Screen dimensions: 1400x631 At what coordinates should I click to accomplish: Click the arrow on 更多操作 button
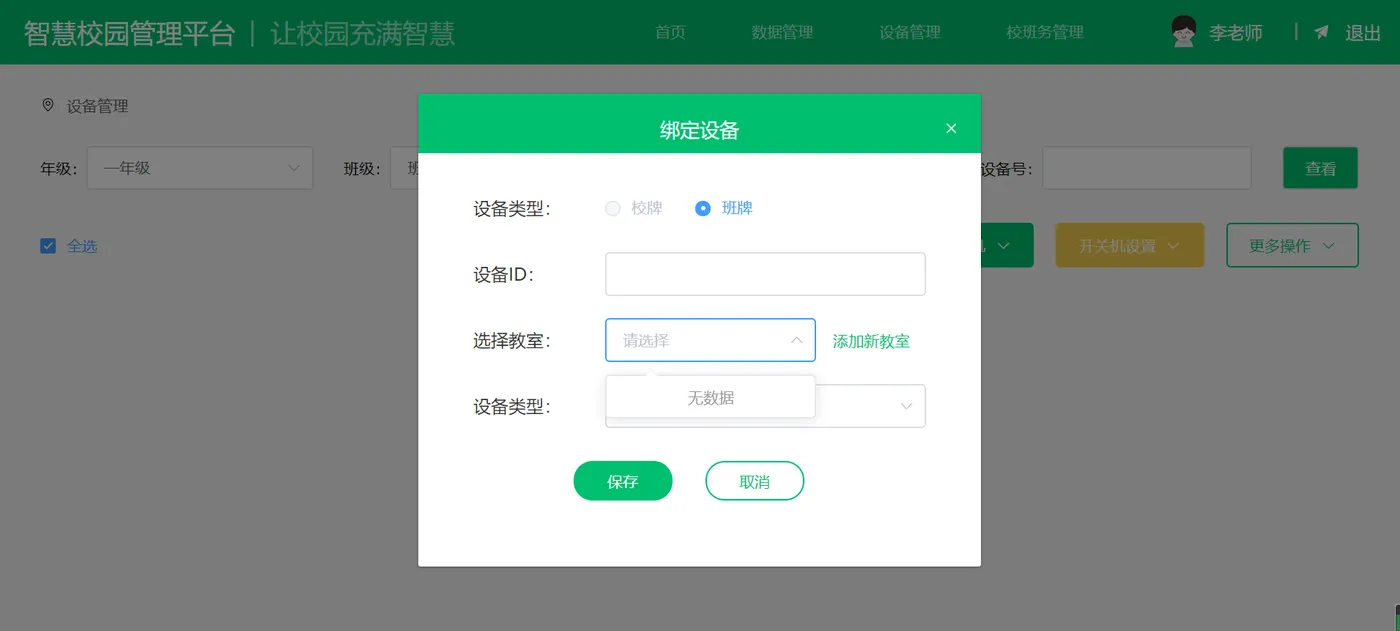tap(1328, 246)
